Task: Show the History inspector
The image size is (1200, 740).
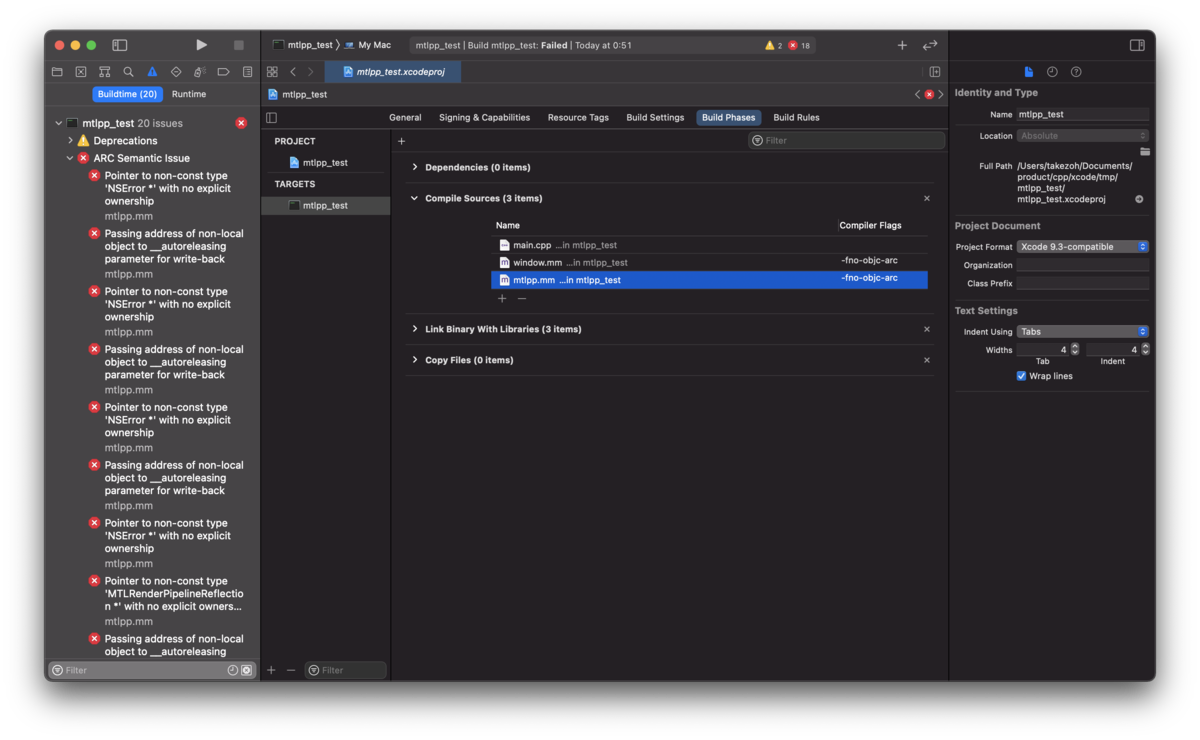Action: tap(1052, 72)
